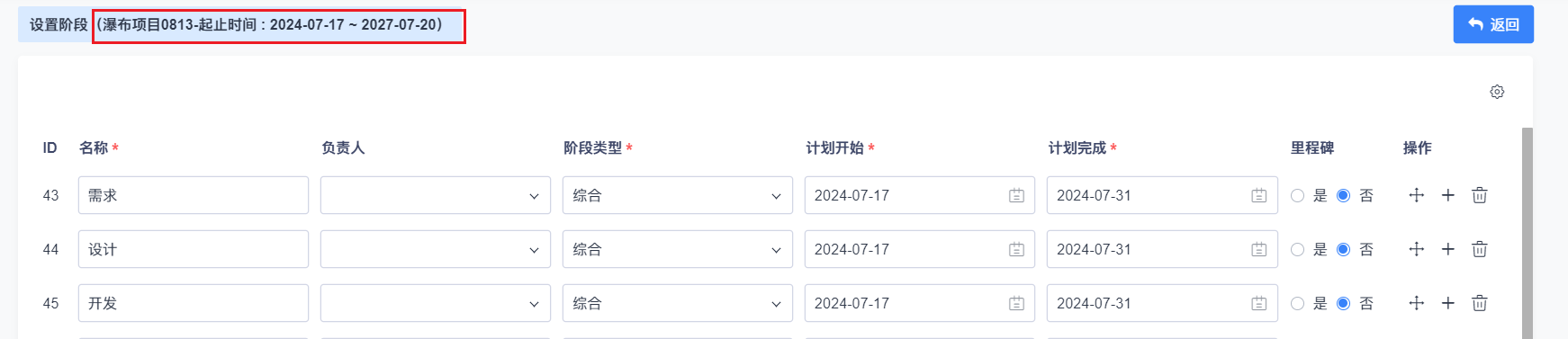Click 计划开始 date field in 开发 row
The height and width of the screenshot is (339, 1568).
[x=920, y=303]
